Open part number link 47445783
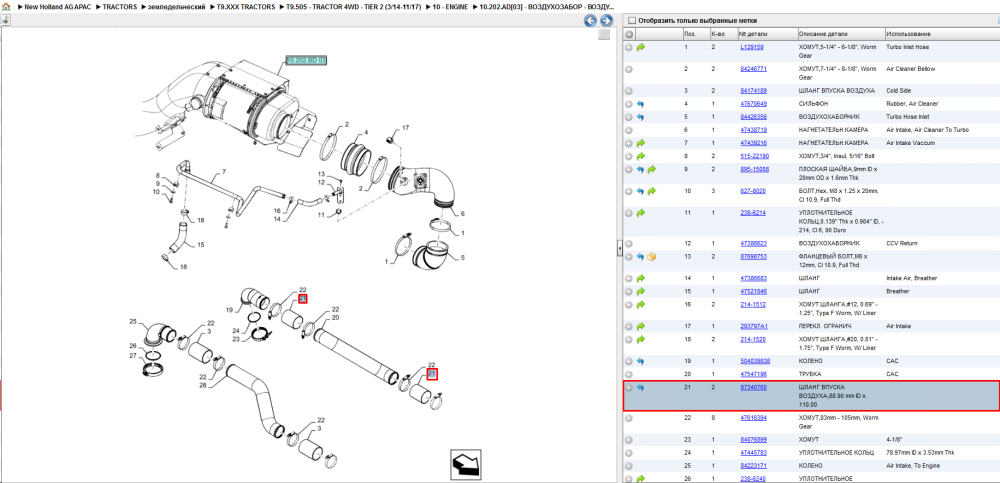The height and width of the screenshot is (483, 1000). tap(753, 453)
